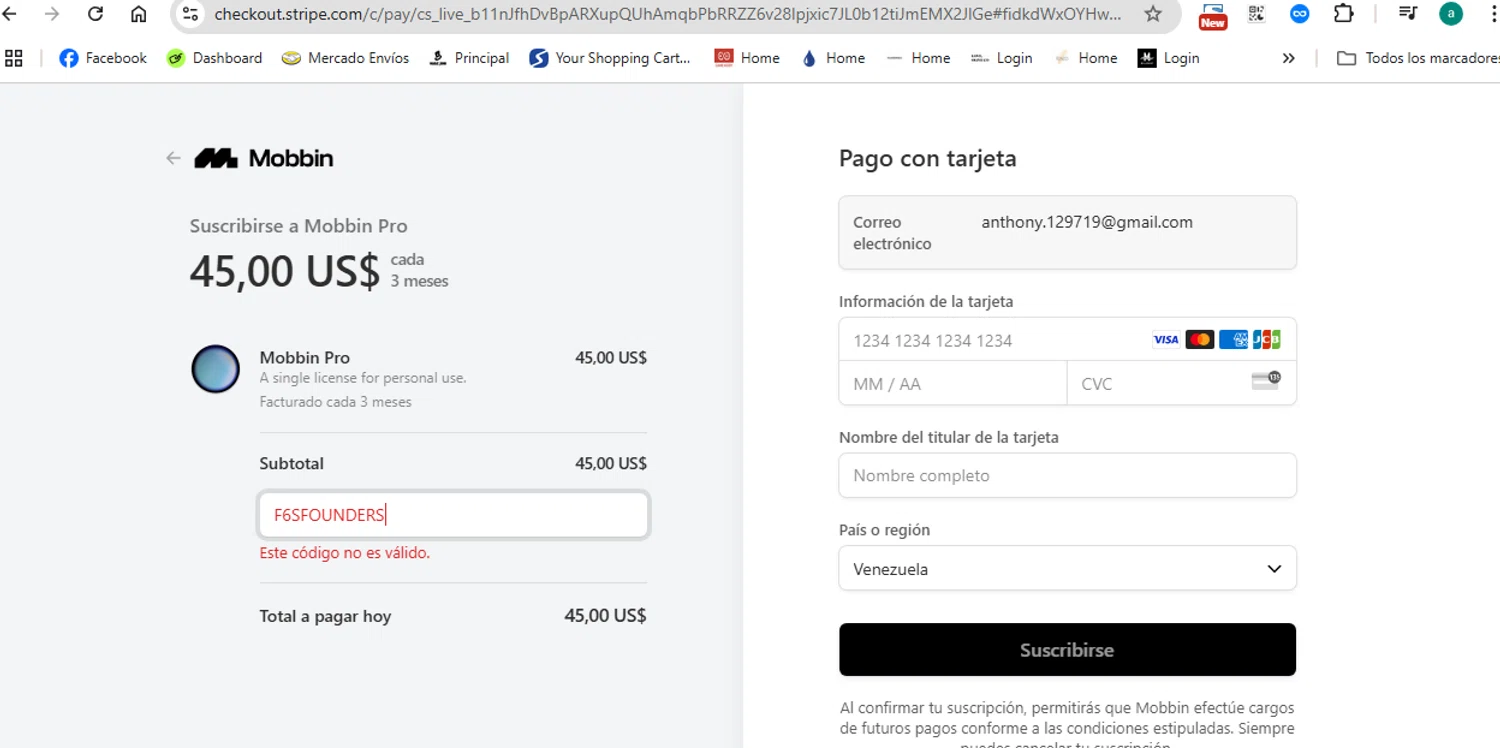Viewport: 1500px width, 748px height.
Task: Click the Nombre completo field
Action: tap(1067, 476)
